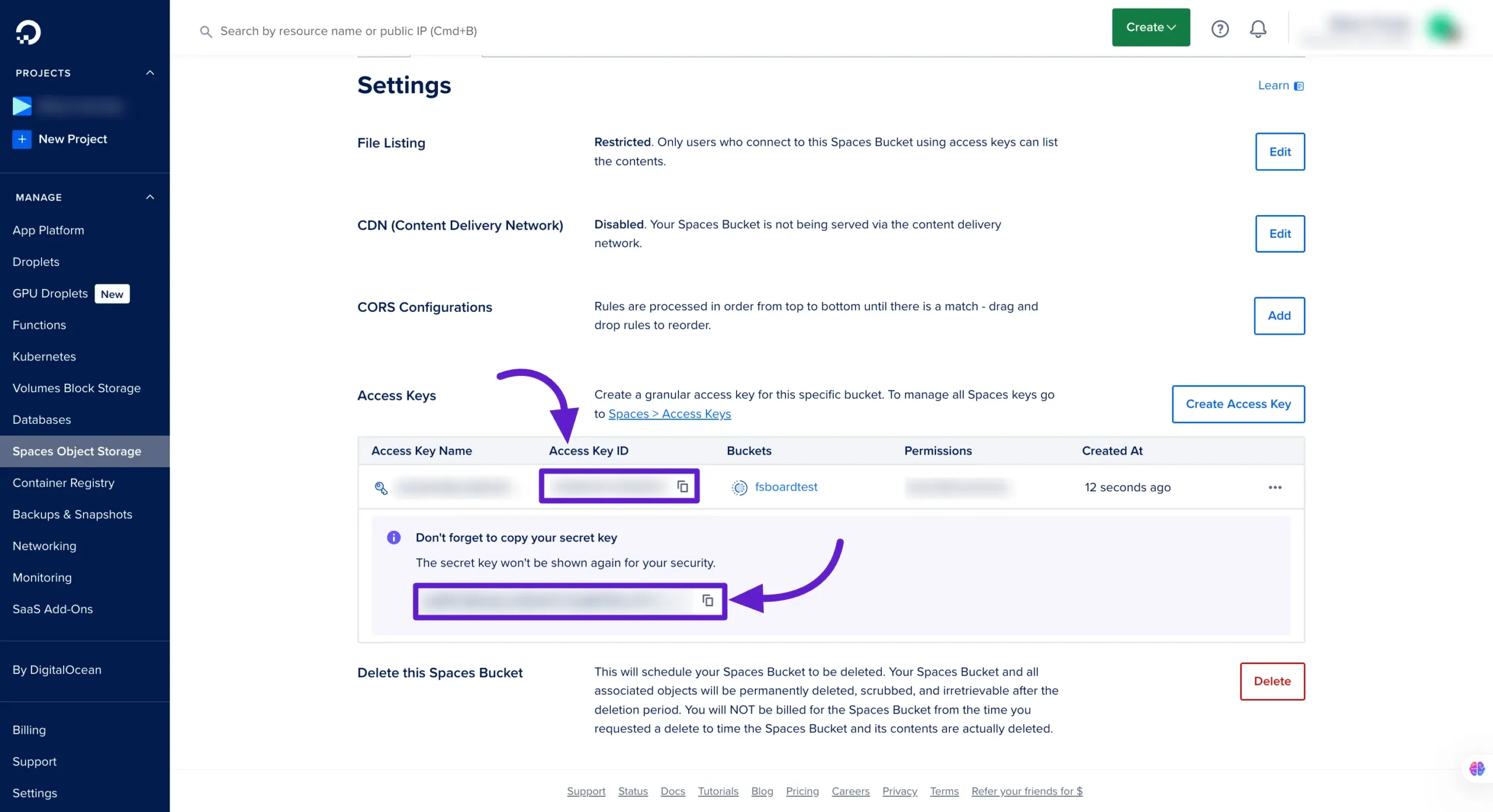Go to Volumes Block Storage

click(x=76, y=388)
